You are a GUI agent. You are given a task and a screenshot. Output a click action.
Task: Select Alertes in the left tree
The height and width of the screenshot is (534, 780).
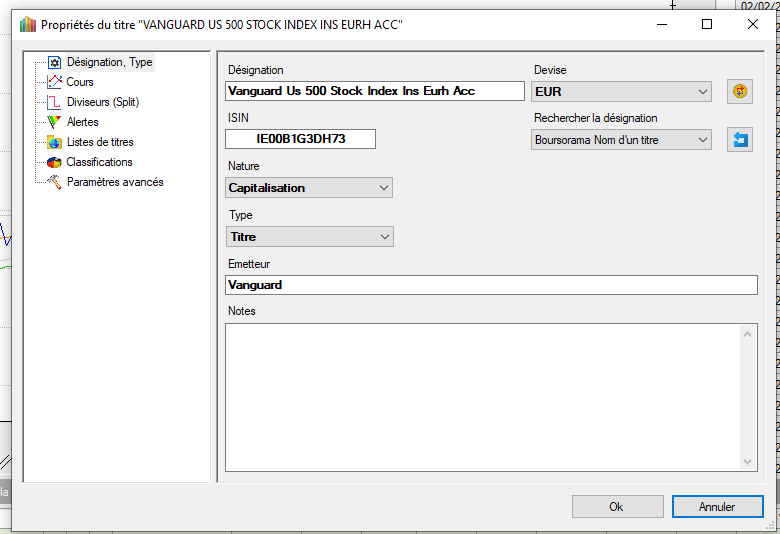click(82, 122)
